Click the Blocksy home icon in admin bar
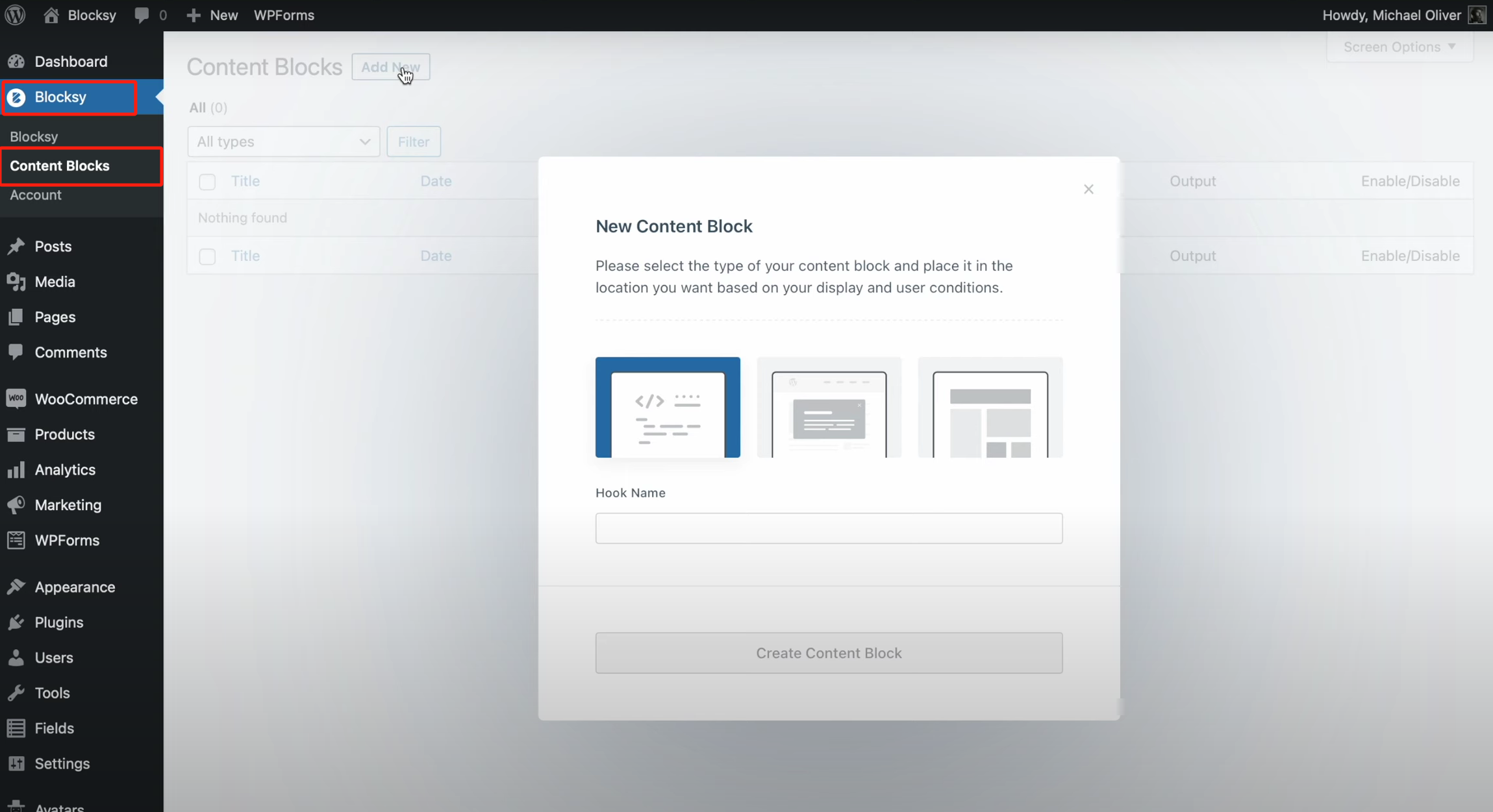The height and width of the screenshot is (812, 1493). coord(51,15)
